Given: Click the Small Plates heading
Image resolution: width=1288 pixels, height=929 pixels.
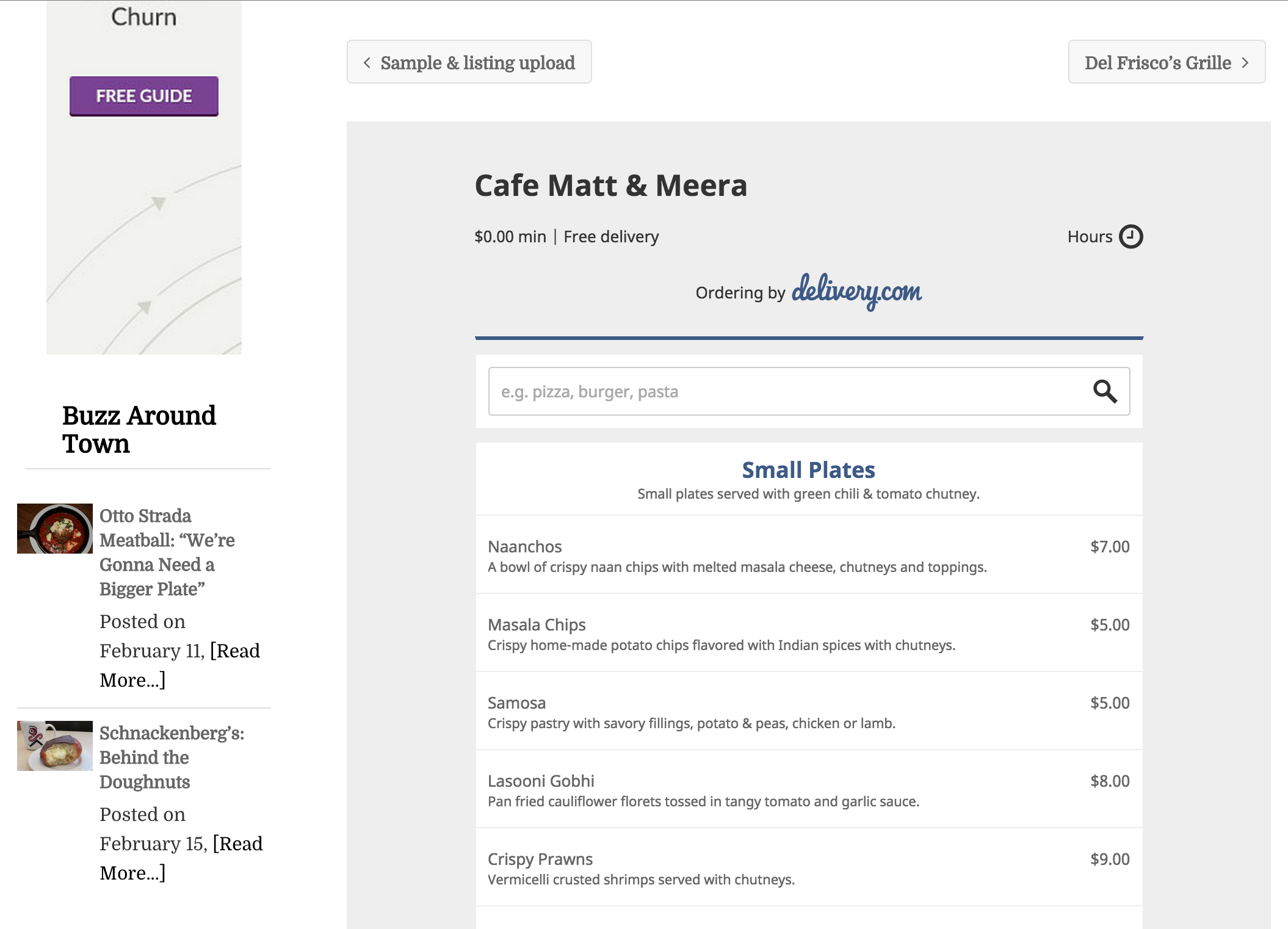Looking at the screenshot, I should coord(808,470).
